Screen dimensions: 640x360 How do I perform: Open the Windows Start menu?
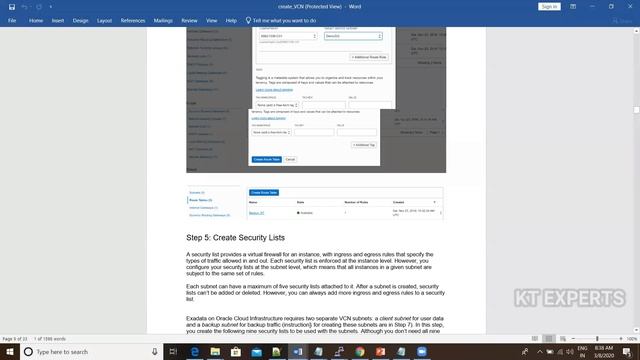tap(10, 351)
